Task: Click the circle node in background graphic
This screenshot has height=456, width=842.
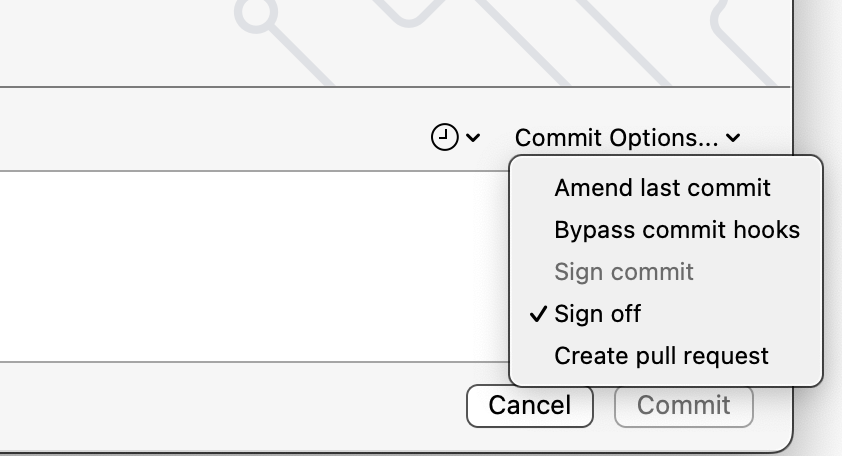Action: point(258,14)
